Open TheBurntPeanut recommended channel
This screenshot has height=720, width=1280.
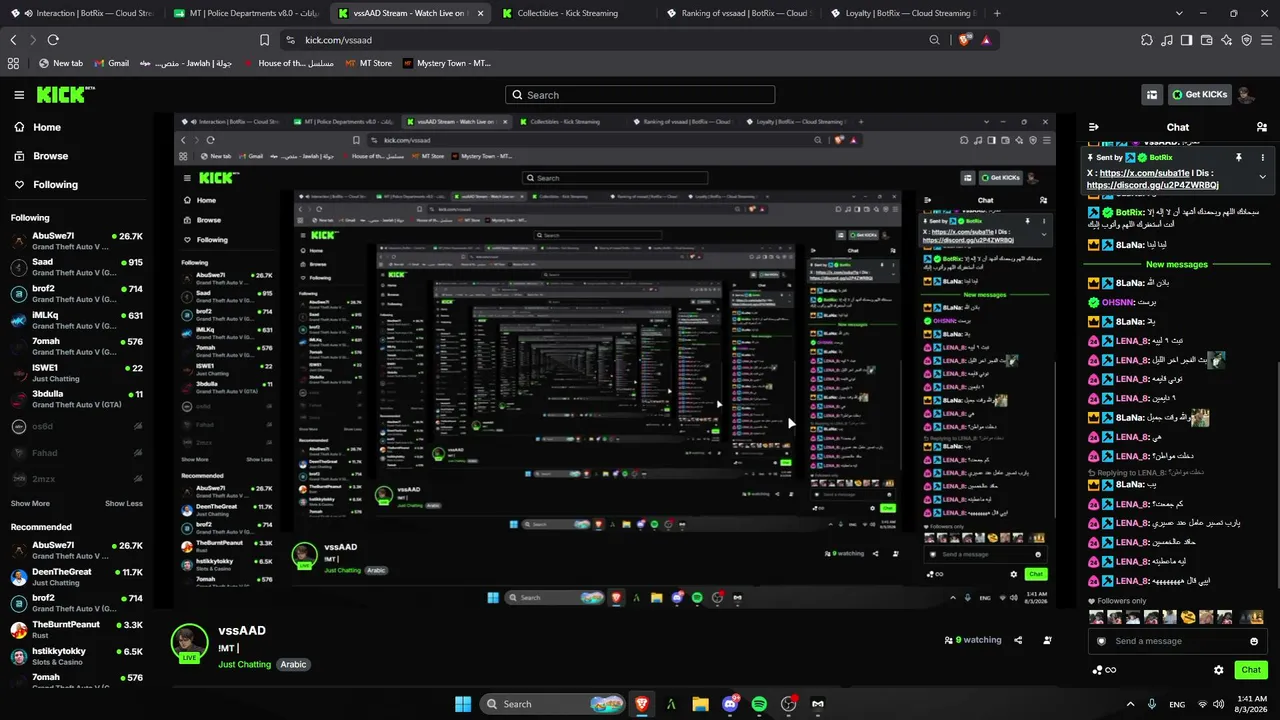click(77, 629)
